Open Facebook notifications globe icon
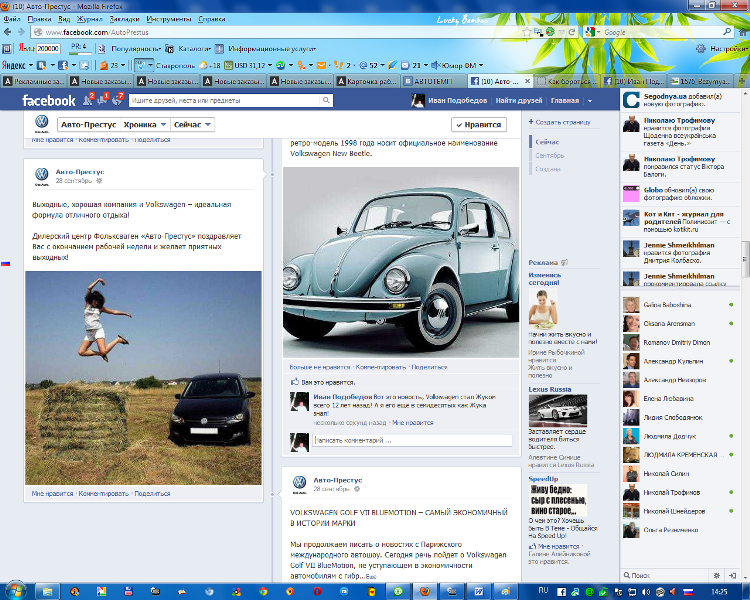This screenshot has width=750, height=600. 117,100
